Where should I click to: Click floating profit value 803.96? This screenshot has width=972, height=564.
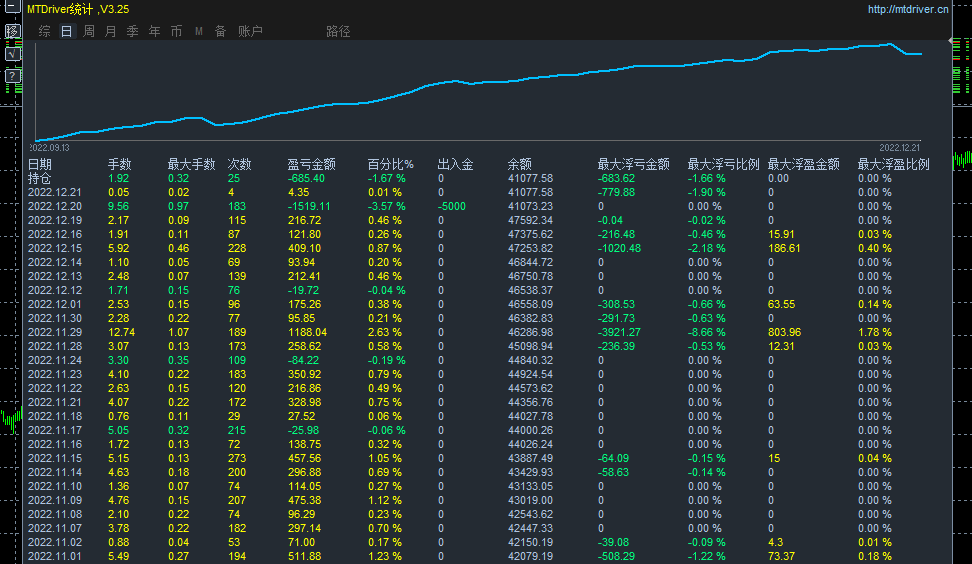(784, 332)
